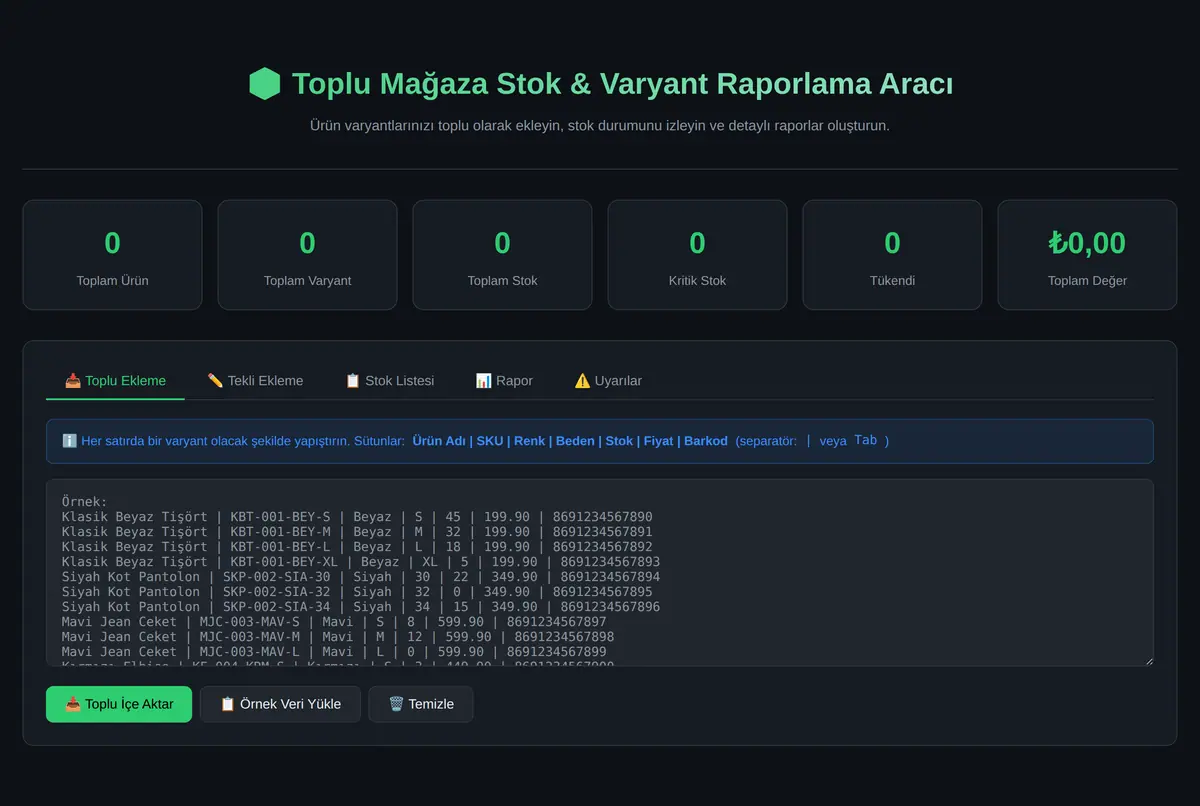
Task: Open the Tekli Ekleme tab
Action: coord(255,381)
